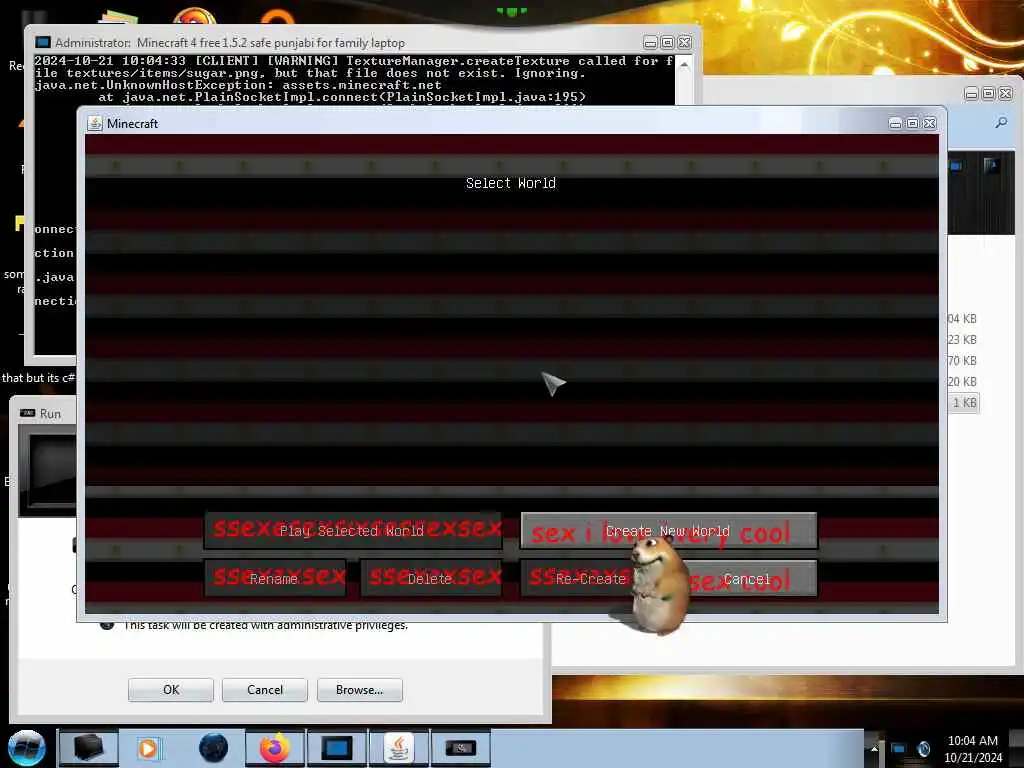This screenshot has height=768, width=1024.
Task: Switch to the Run dialog taskbar icon
Action: tap(461, 748)
